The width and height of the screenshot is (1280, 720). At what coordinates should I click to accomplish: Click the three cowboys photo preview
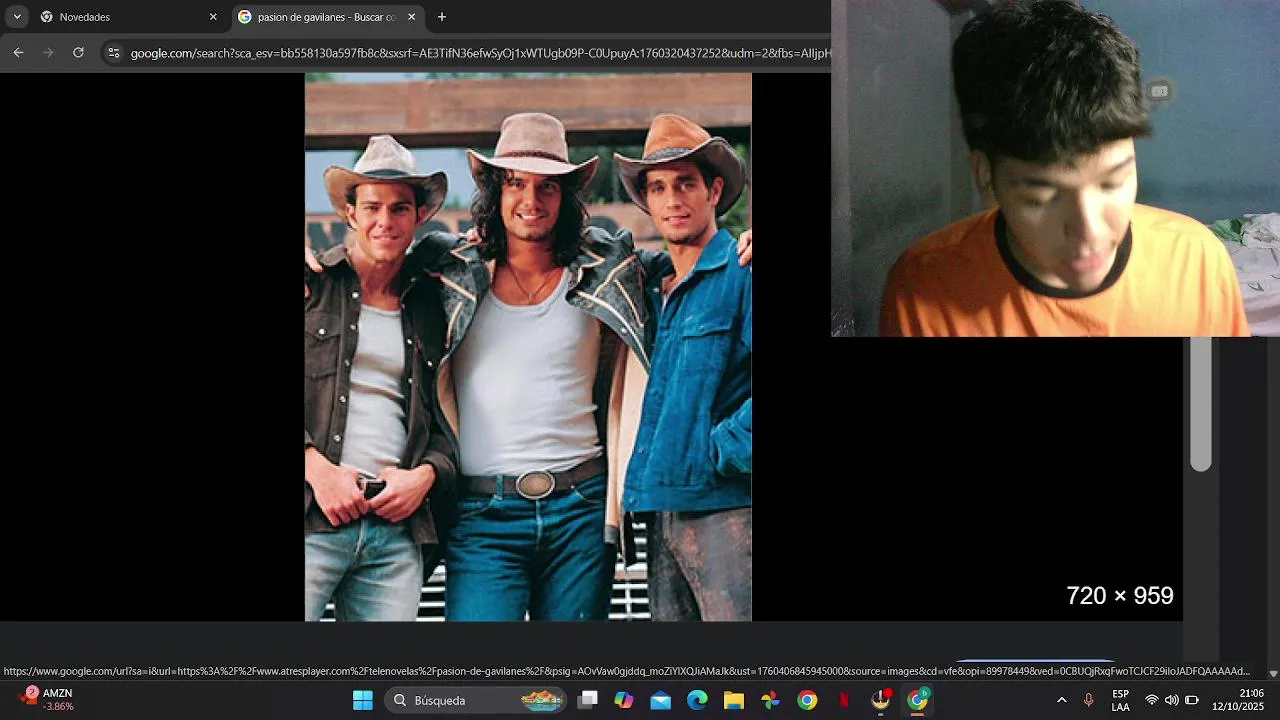coord(528,347)
